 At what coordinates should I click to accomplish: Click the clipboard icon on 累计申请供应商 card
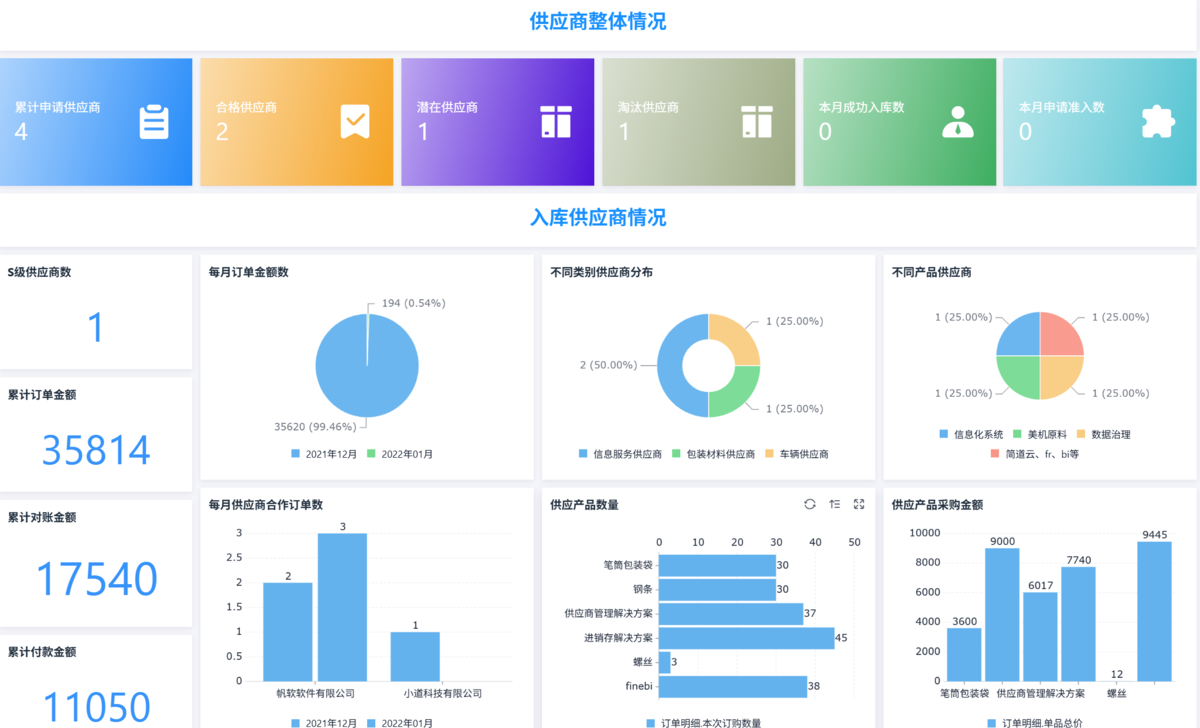pyautogui.click(x=154, y=121)
